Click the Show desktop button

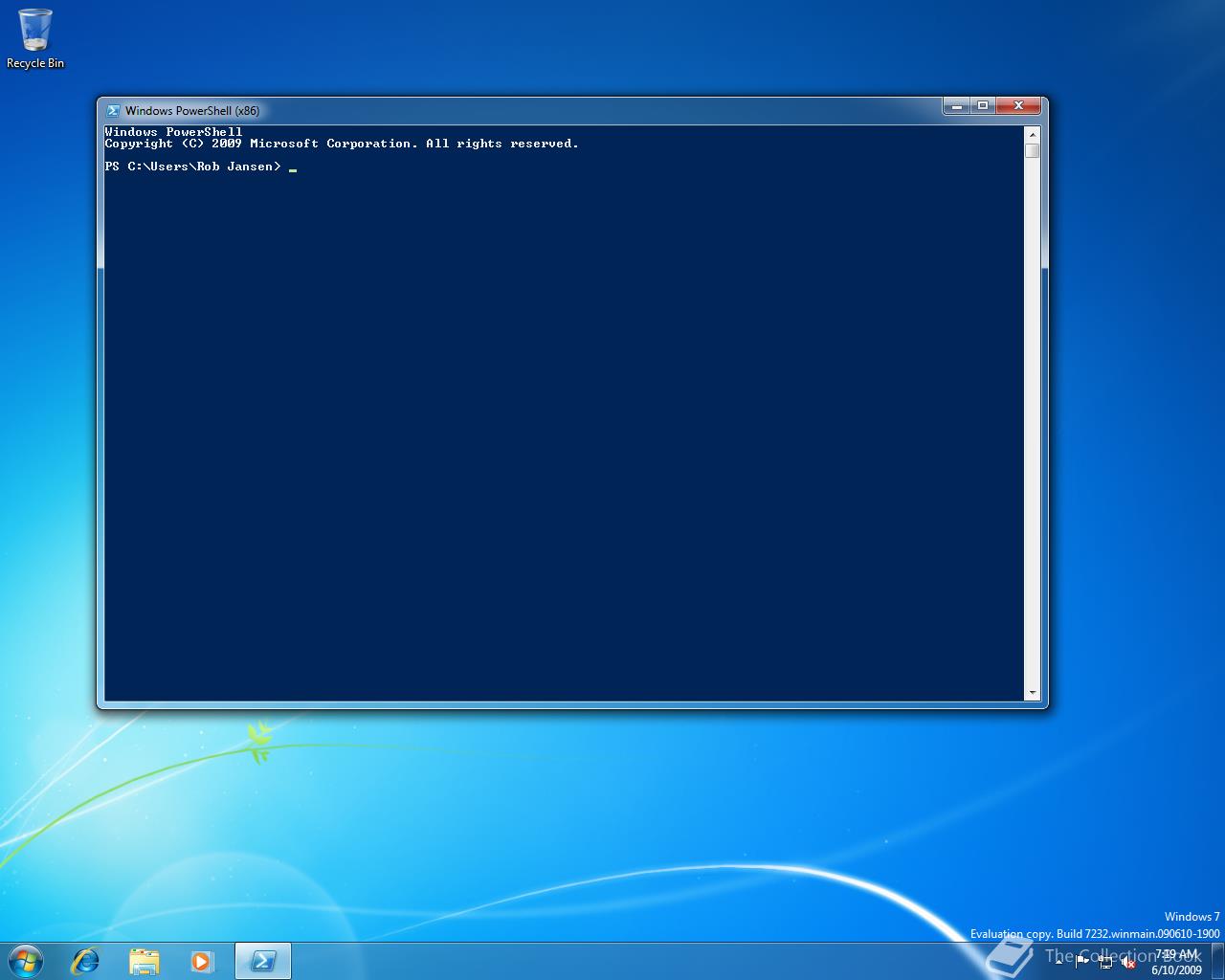click(x=1218, y=962)
